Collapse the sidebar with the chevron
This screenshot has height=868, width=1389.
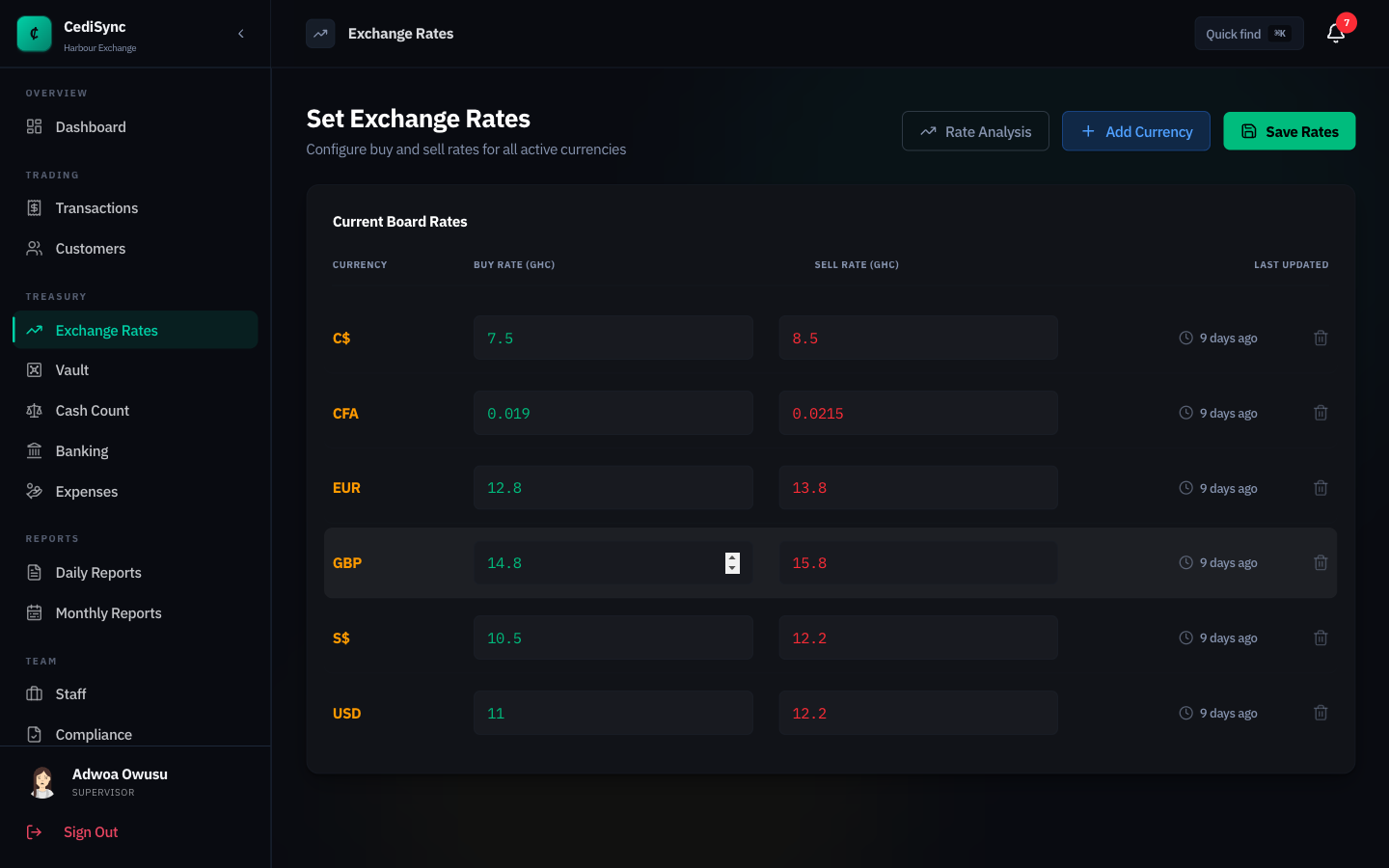(241, 32)
